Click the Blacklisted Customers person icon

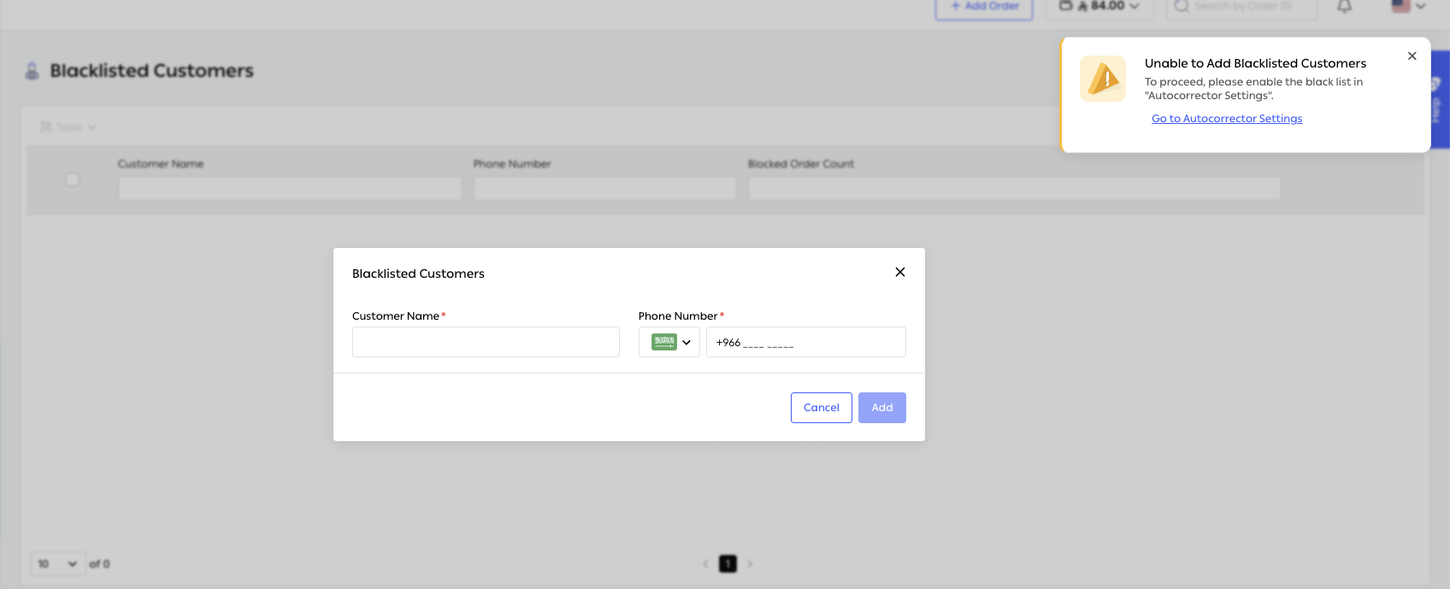pyautogui.click(x=32, y=71)
